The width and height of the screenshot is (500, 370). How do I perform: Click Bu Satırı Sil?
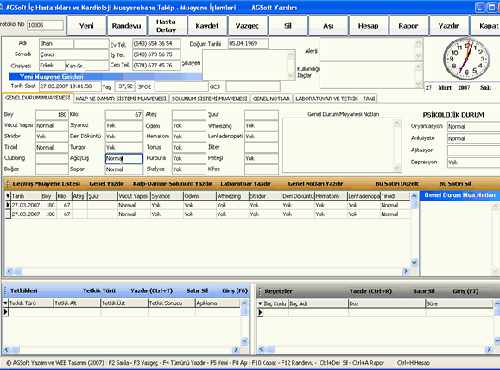click(x=455, y=184)
